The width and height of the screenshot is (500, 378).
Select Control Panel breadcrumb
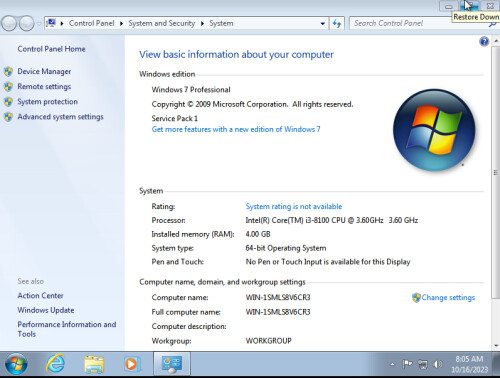91,23
